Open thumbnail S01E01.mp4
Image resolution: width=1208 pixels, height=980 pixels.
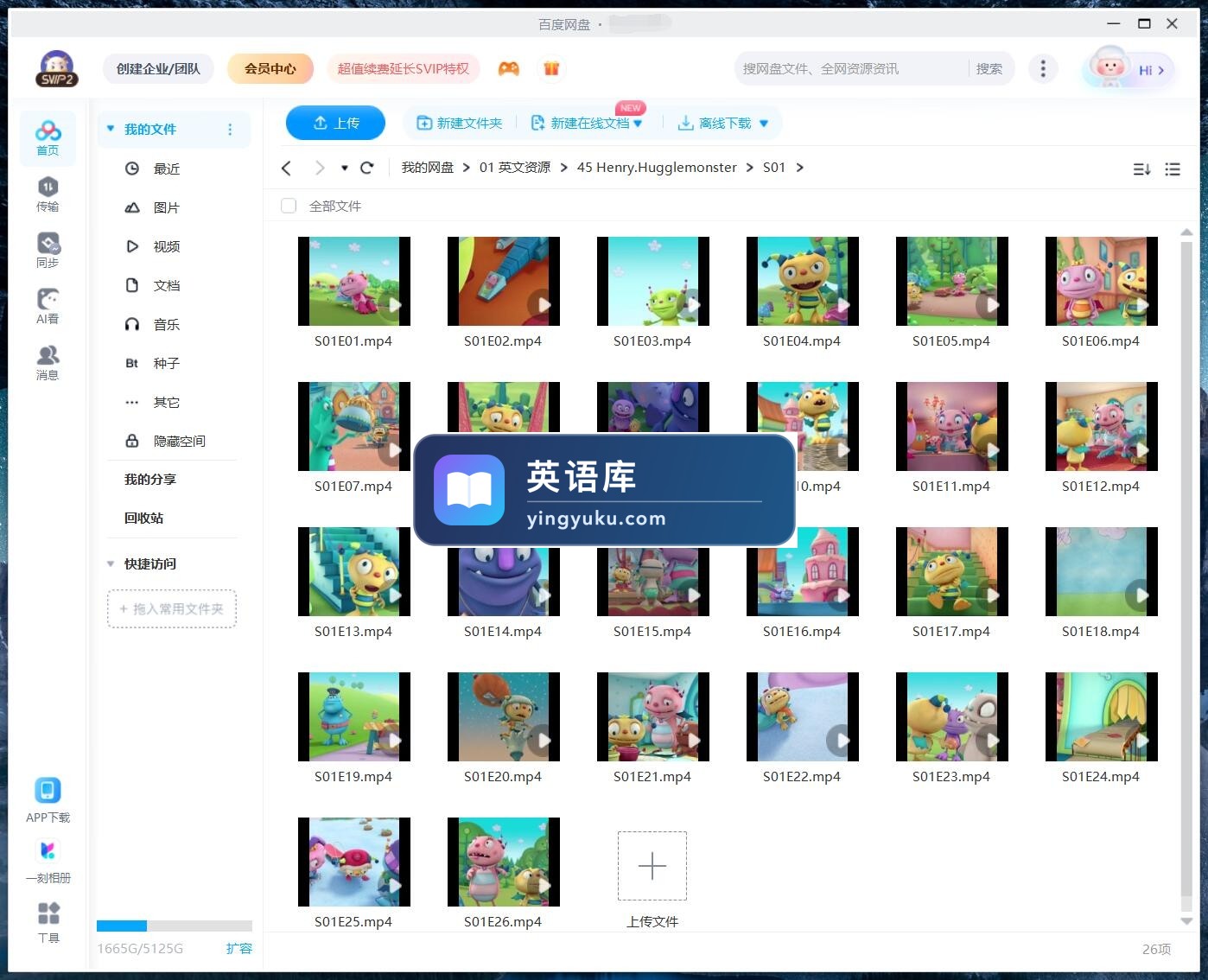pos(353,281)
